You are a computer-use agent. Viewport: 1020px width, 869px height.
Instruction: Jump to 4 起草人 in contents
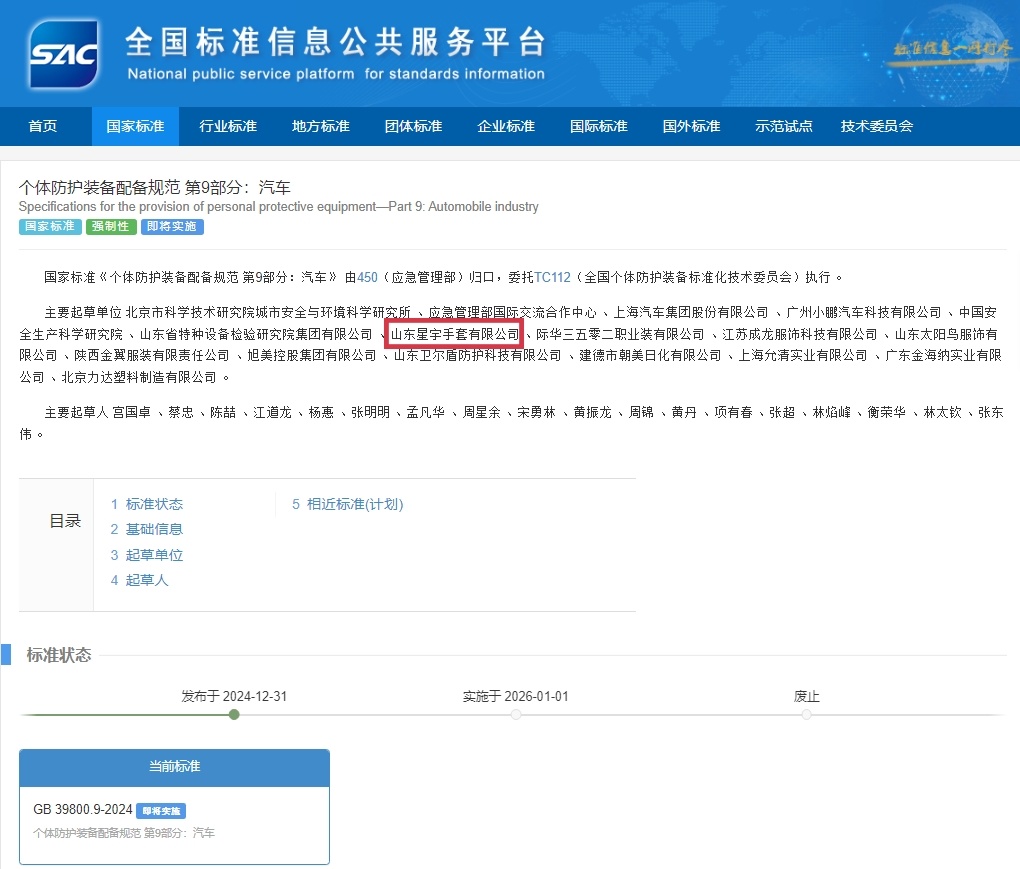coord(140,580)
